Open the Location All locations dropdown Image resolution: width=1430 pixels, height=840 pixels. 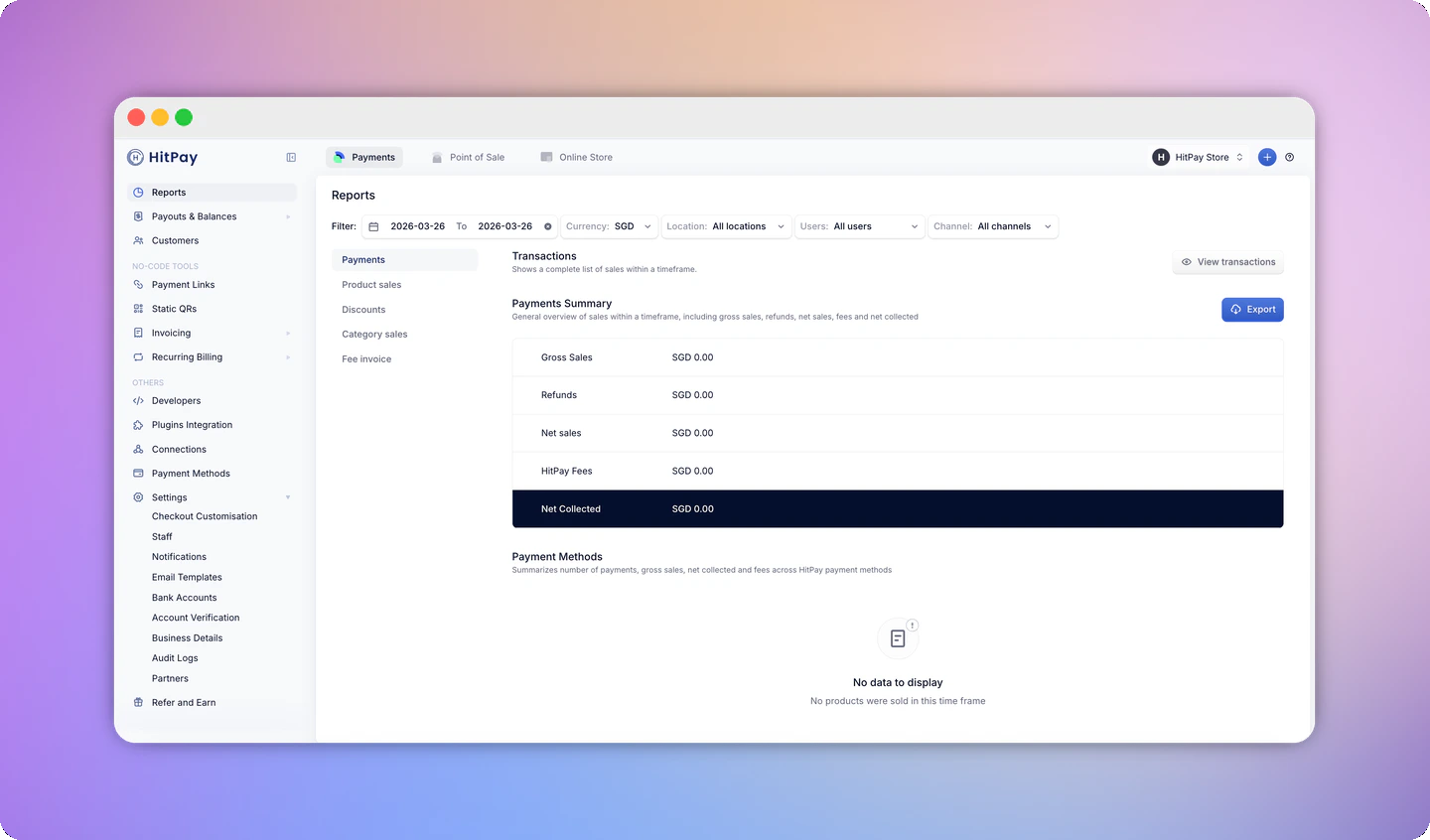(726, 226)
